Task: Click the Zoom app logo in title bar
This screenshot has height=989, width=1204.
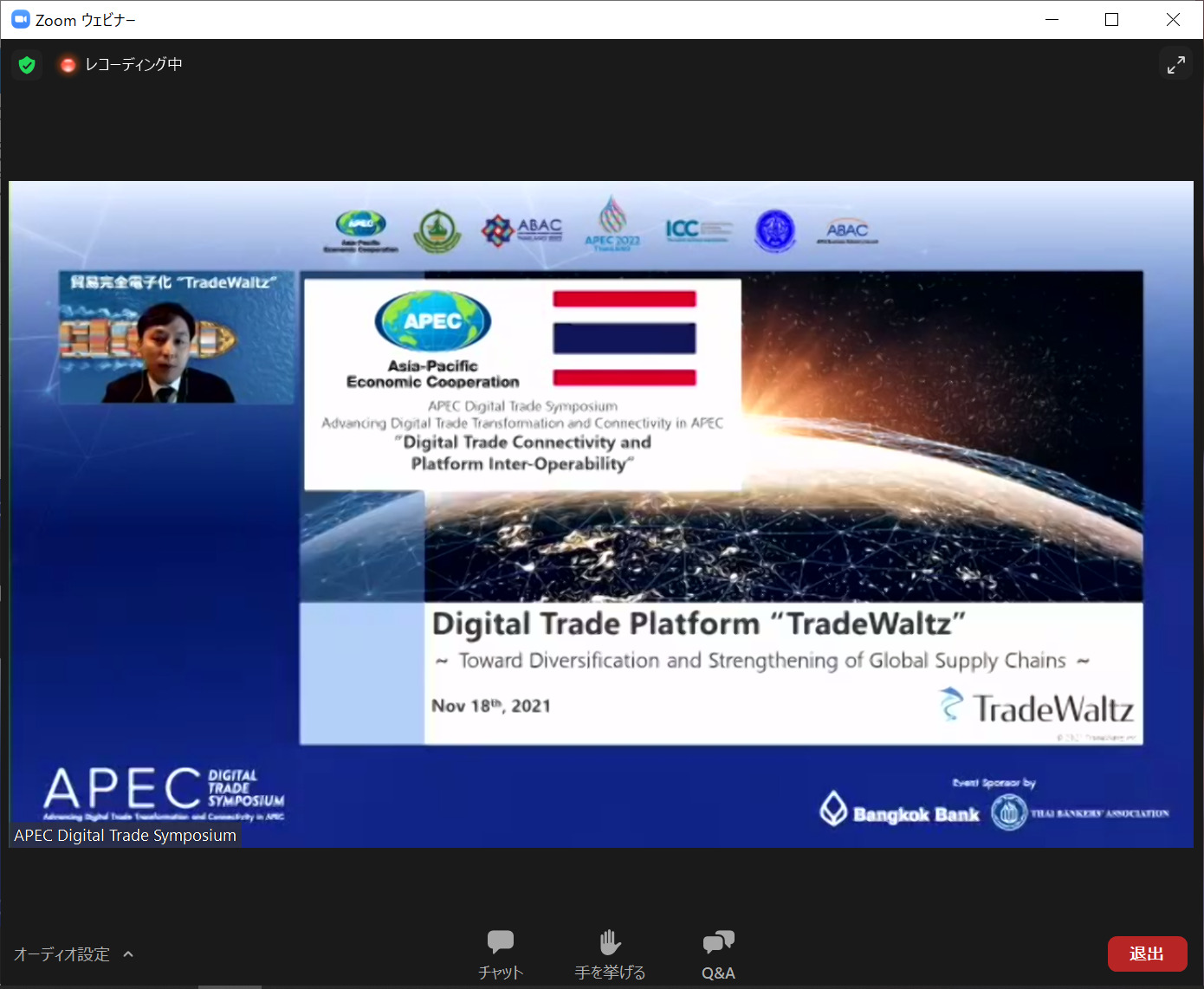Action: tap(20, 19)
